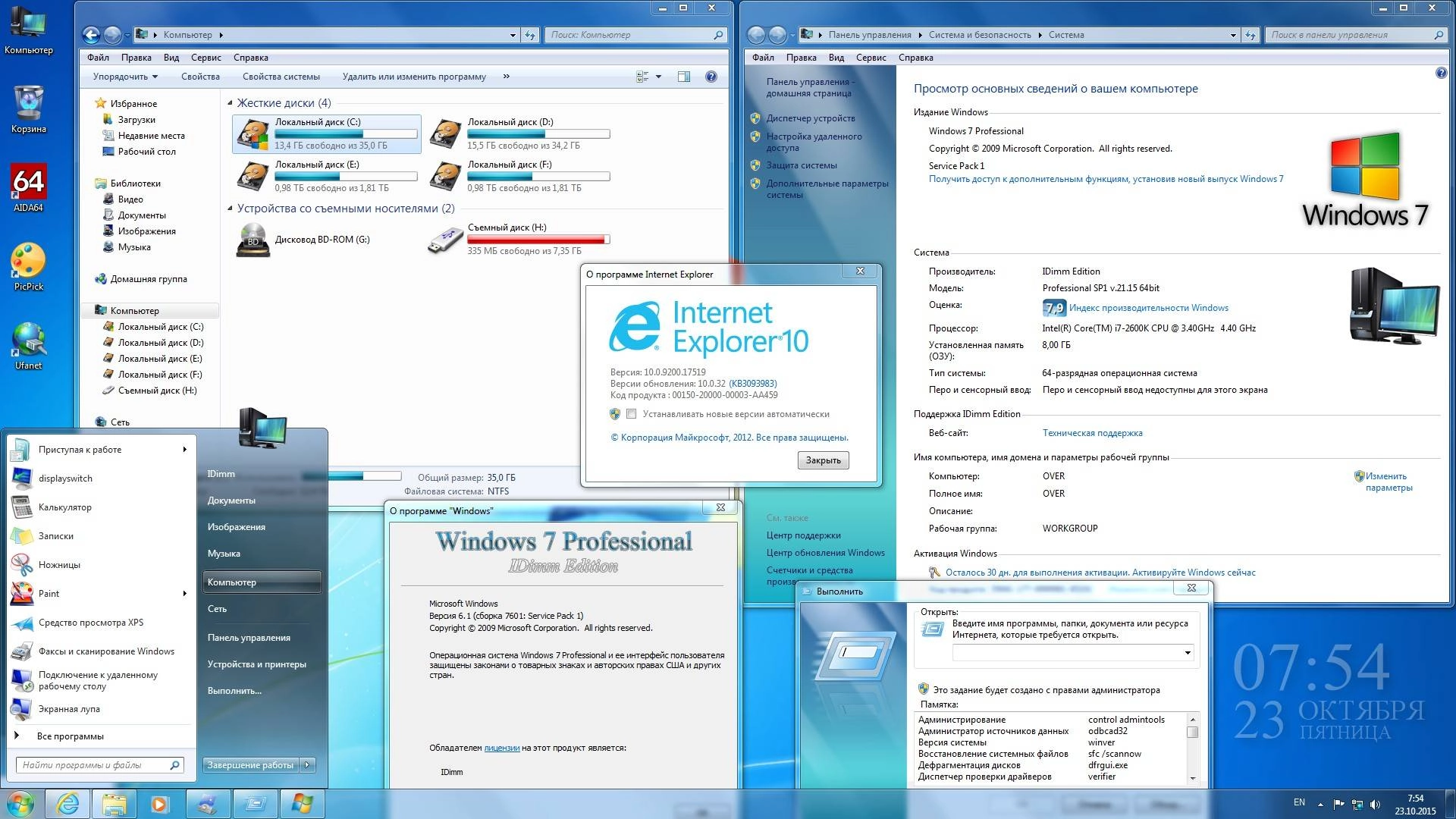1456x819 pixels.
Task: Click Windows Experience Index 7,9 badge
Action: click(1054, 308)
